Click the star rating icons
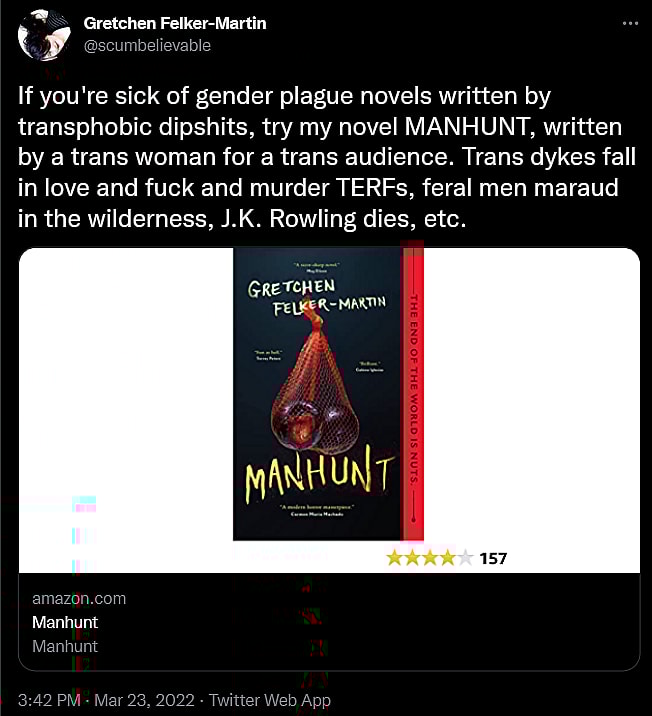The image size is (652, 716). click(x=430, y=558)
